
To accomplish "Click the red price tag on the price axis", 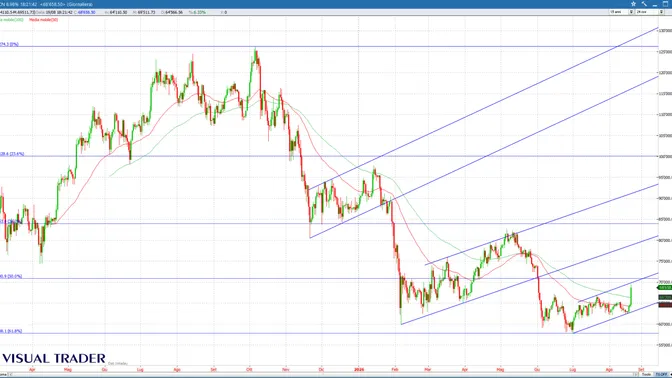I will coord(665,305).
